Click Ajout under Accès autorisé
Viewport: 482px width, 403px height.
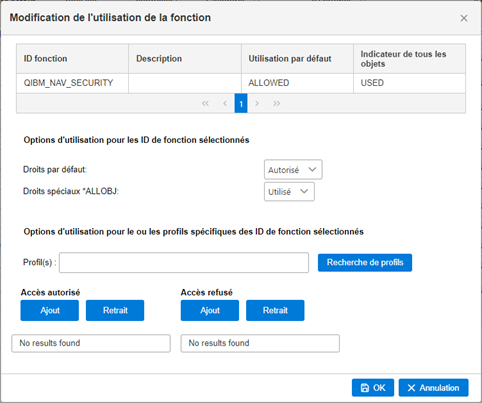tap(50, 310)
